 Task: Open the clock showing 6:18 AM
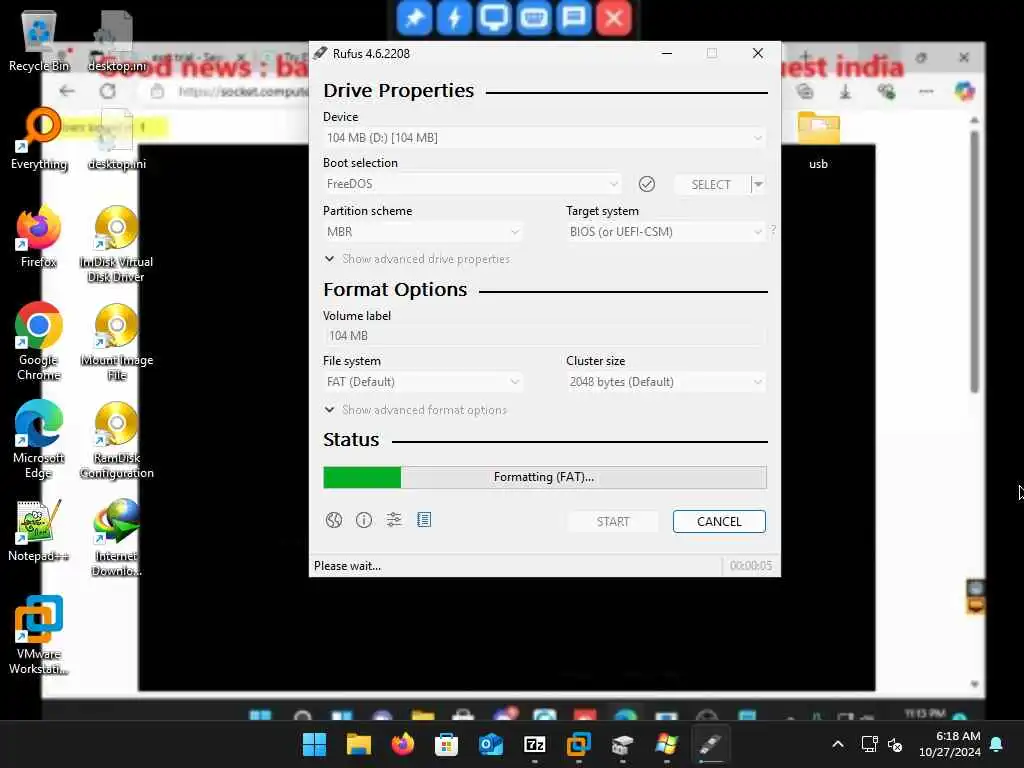(x=950, y=744)
